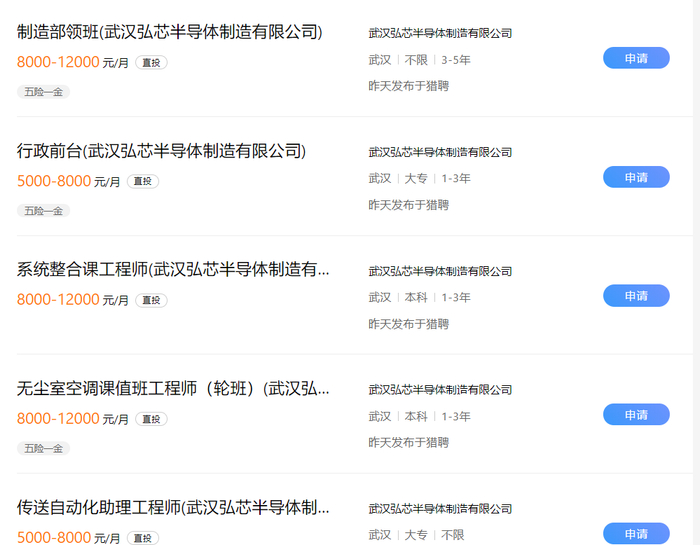Open company name link in 传送自动化助理工程师 row
Viewport: 700px width, 545px height.
(440, 508)
